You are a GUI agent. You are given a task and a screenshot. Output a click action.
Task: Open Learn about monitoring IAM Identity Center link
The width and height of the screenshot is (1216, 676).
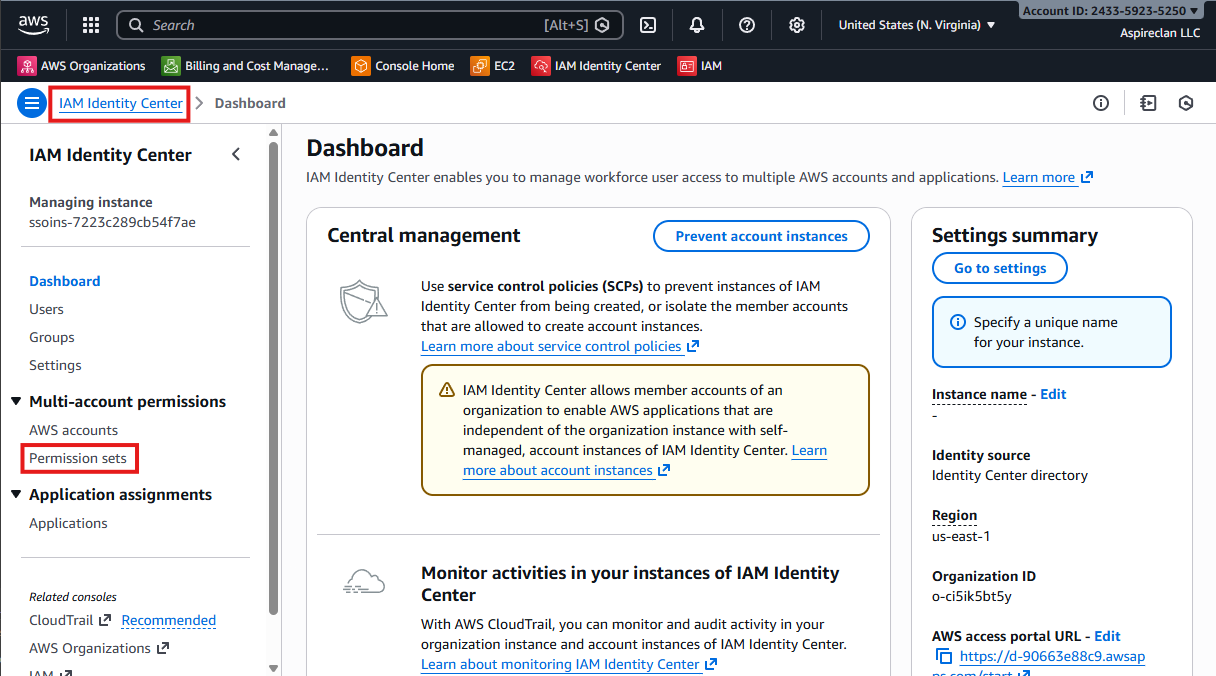pos(569,664)
